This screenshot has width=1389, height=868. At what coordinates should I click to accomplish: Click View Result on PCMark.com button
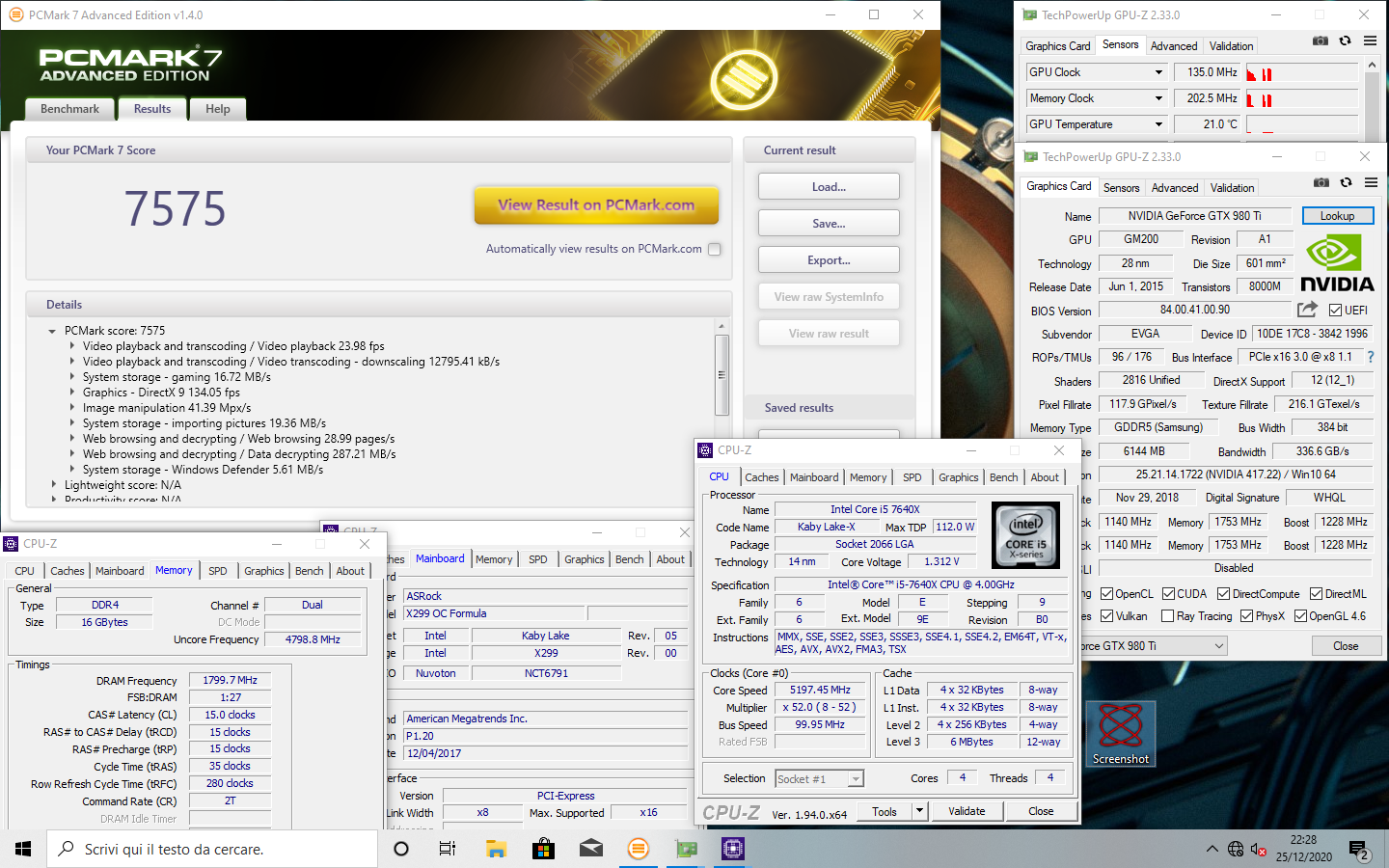[x=596, y=204]
